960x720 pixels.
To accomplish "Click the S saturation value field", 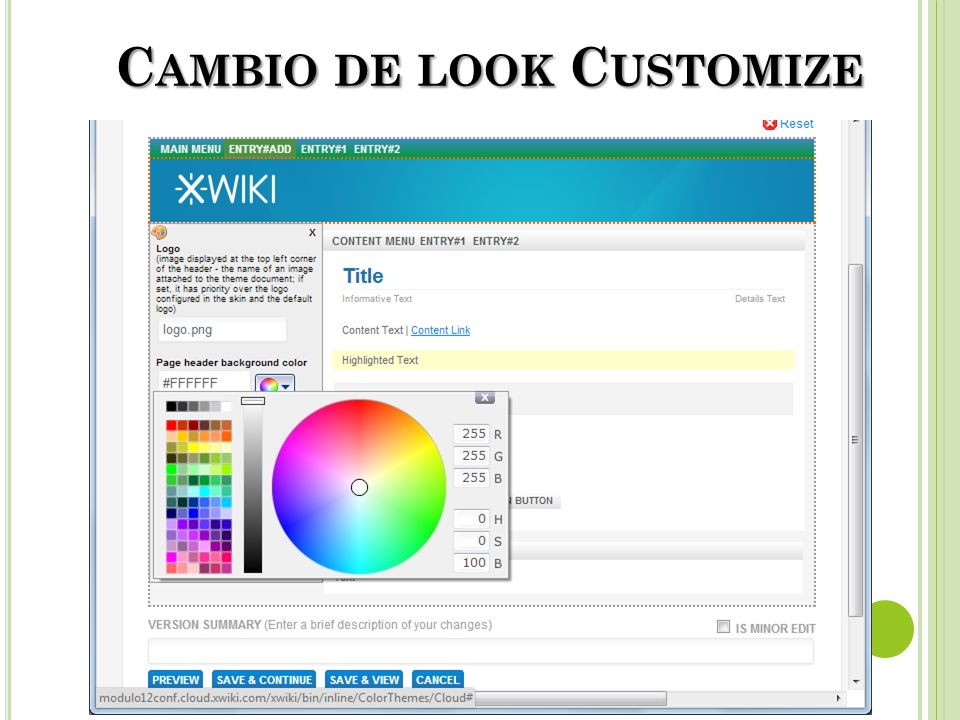I will click(x=471, y=541).
